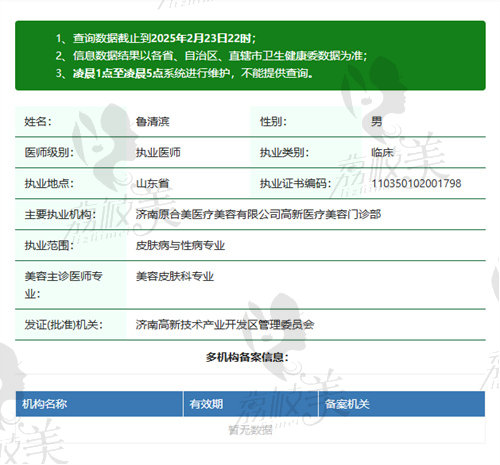
Task: Click the empty table message 暂无数据
Action: pos(250,430)
